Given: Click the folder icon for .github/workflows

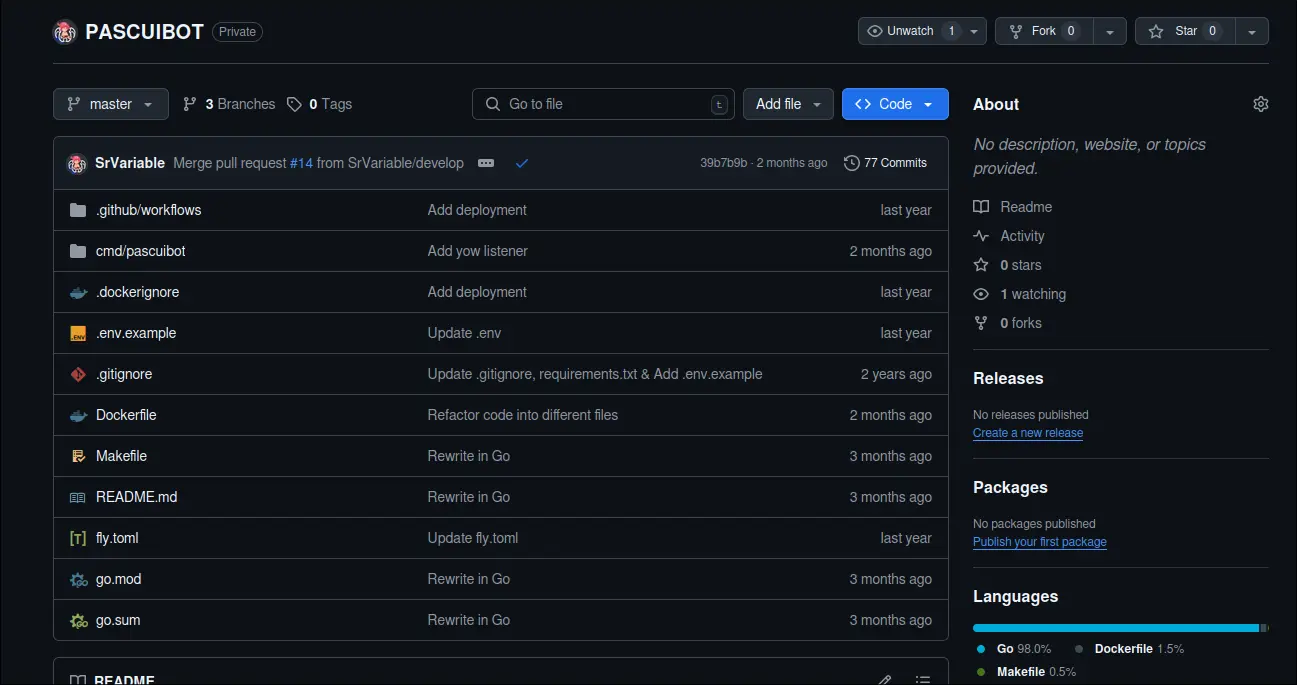Looking at the screenshot, I should (x=78, y=209).
